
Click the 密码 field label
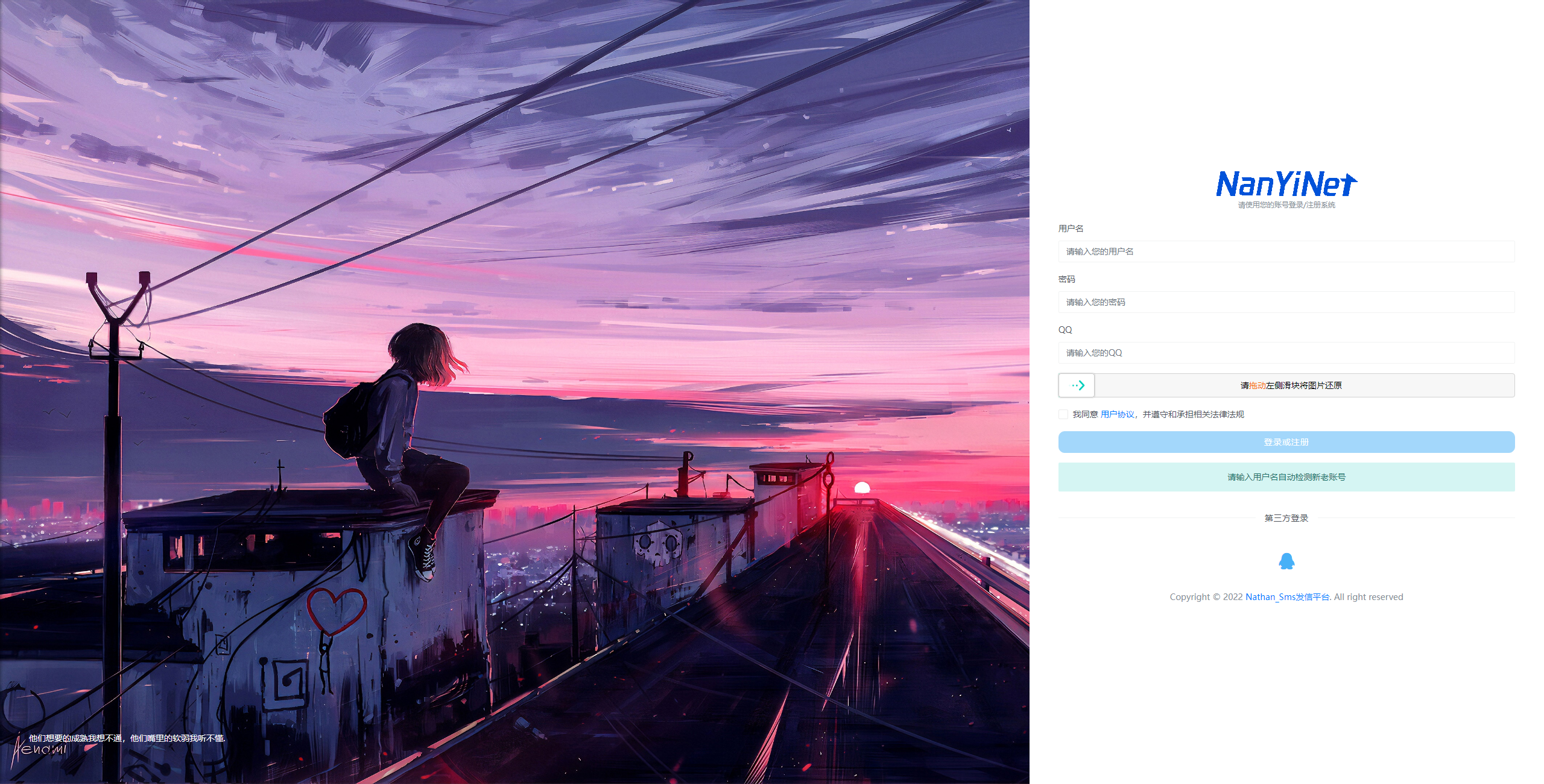(x=1066, y=279)
